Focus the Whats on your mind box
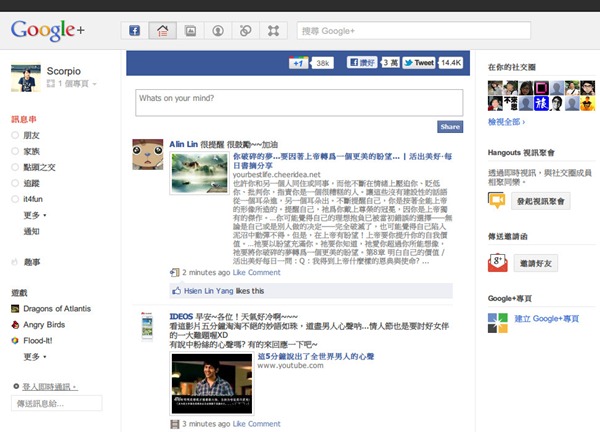 click(x=299, y=103)
